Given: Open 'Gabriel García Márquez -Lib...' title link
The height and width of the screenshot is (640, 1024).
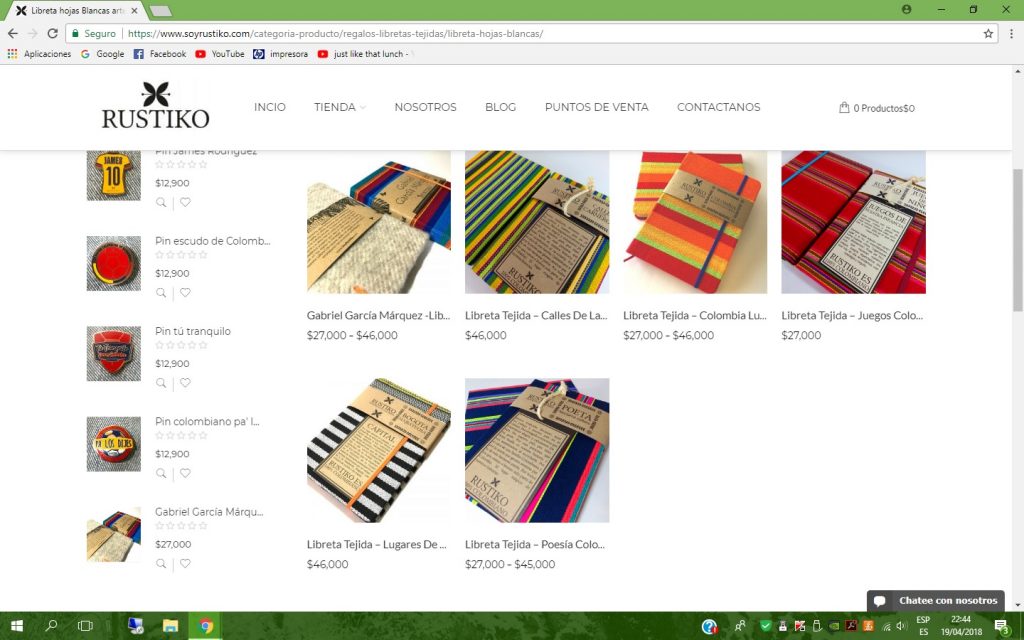Looking at the screenshot, I should 379,315.
